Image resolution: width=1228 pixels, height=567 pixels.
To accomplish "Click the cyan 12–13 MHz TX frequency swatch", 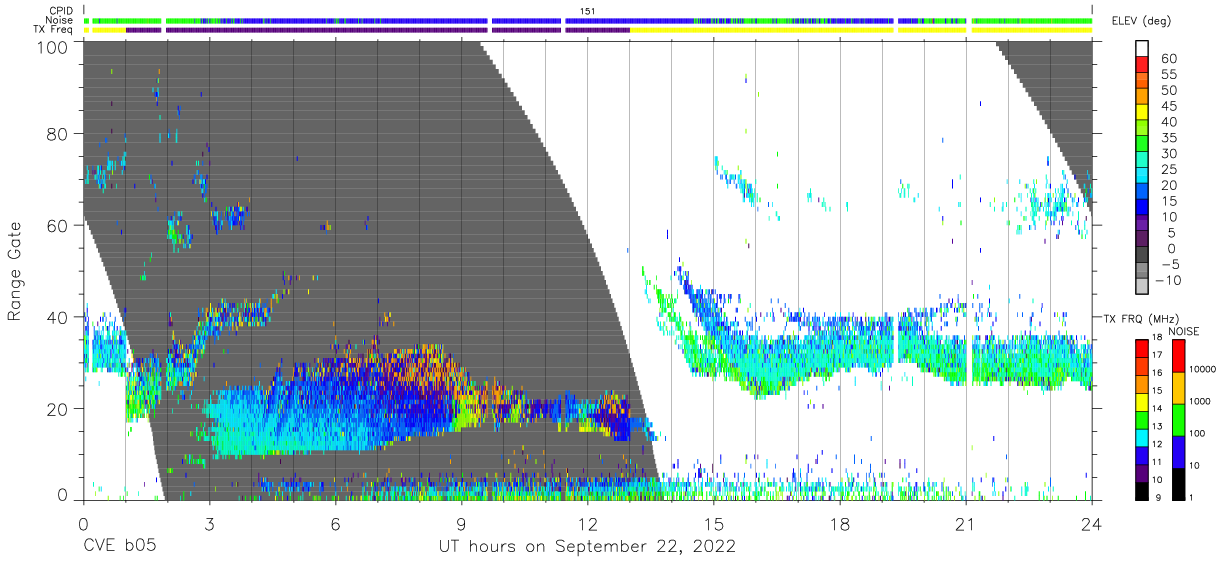I will [1141, 437].
